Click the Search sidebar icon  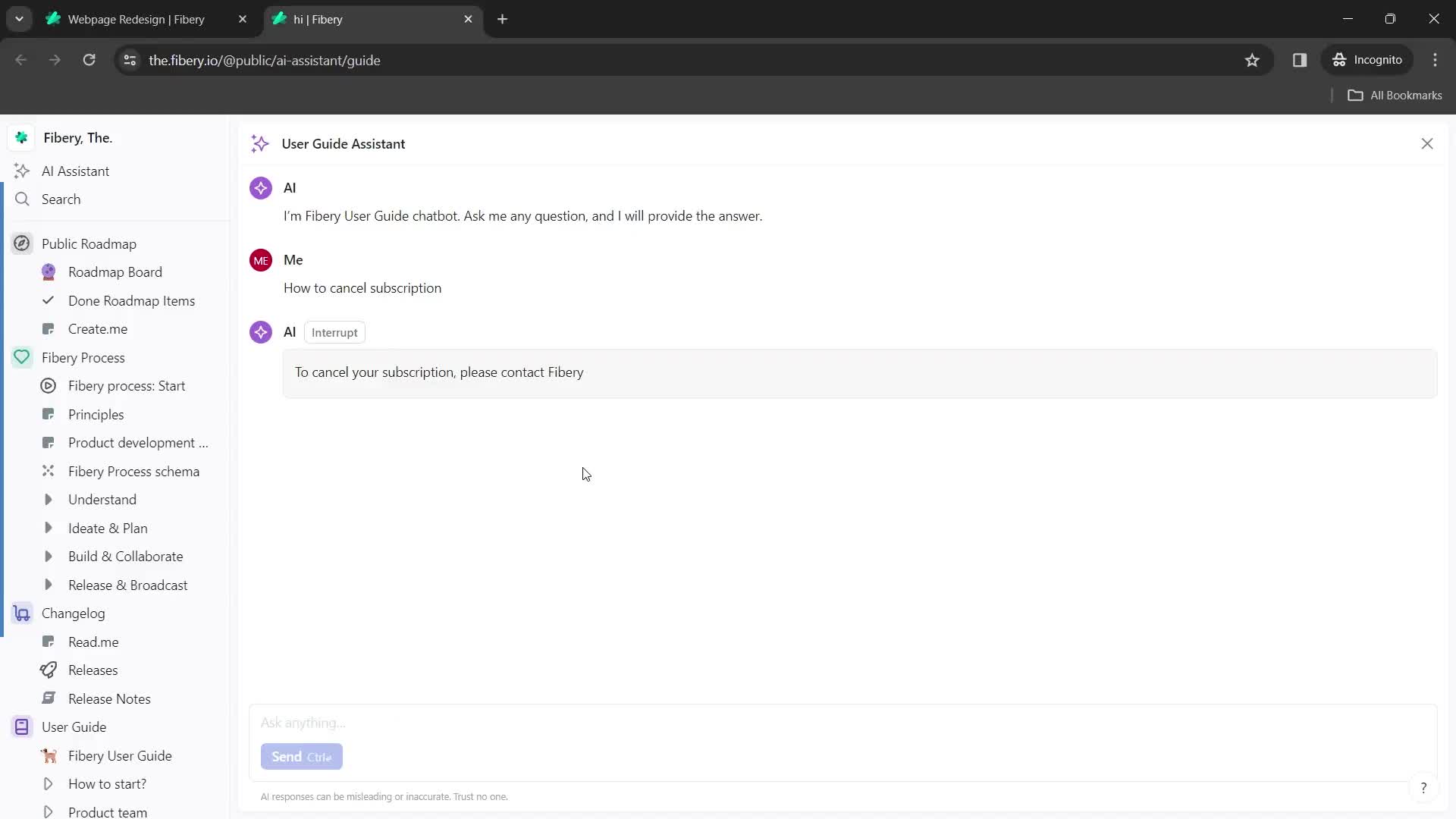(x=22, y=198)
